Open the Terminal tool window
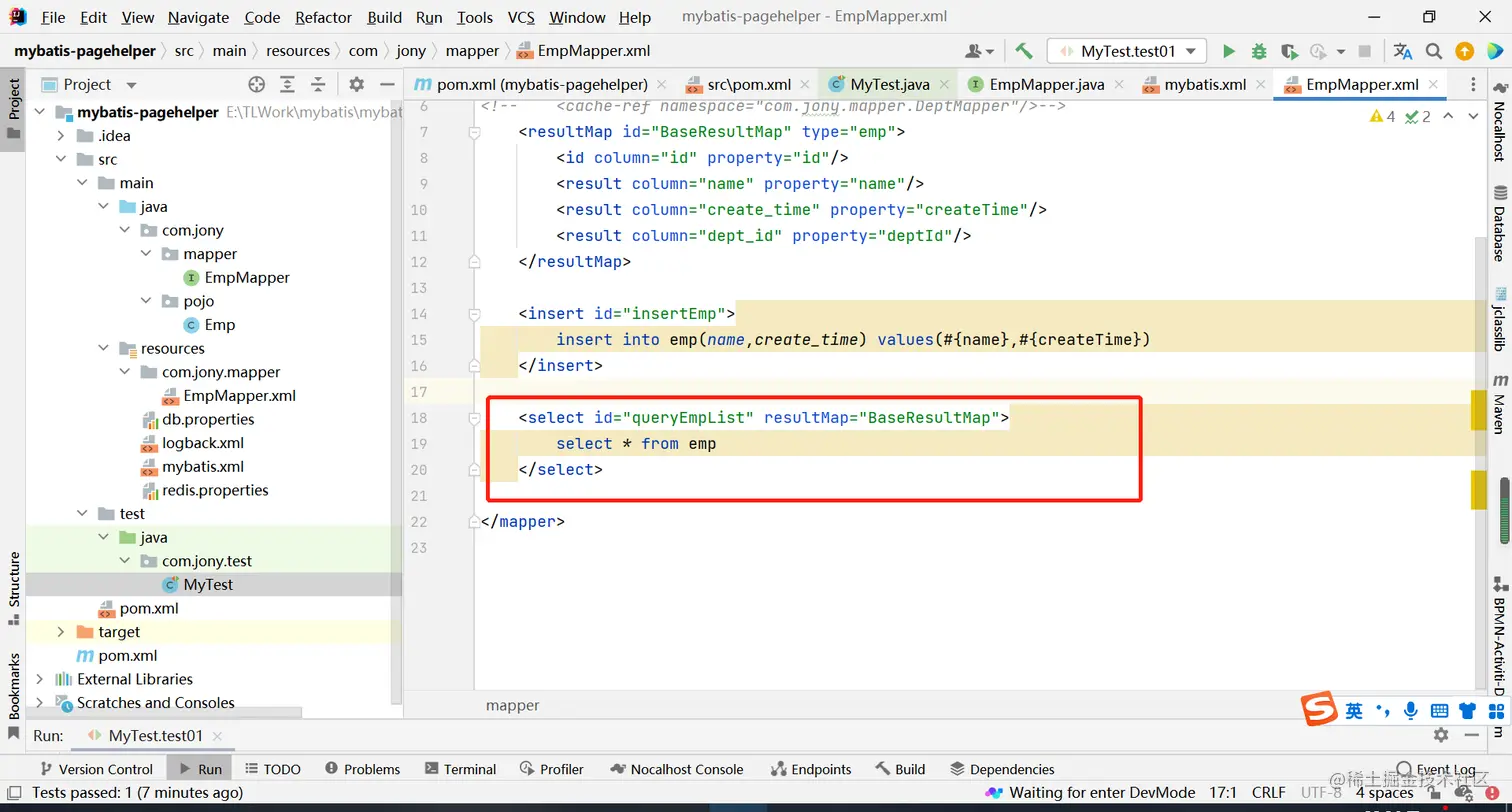This screenshot has width=1512, height=812. [460, 769]
